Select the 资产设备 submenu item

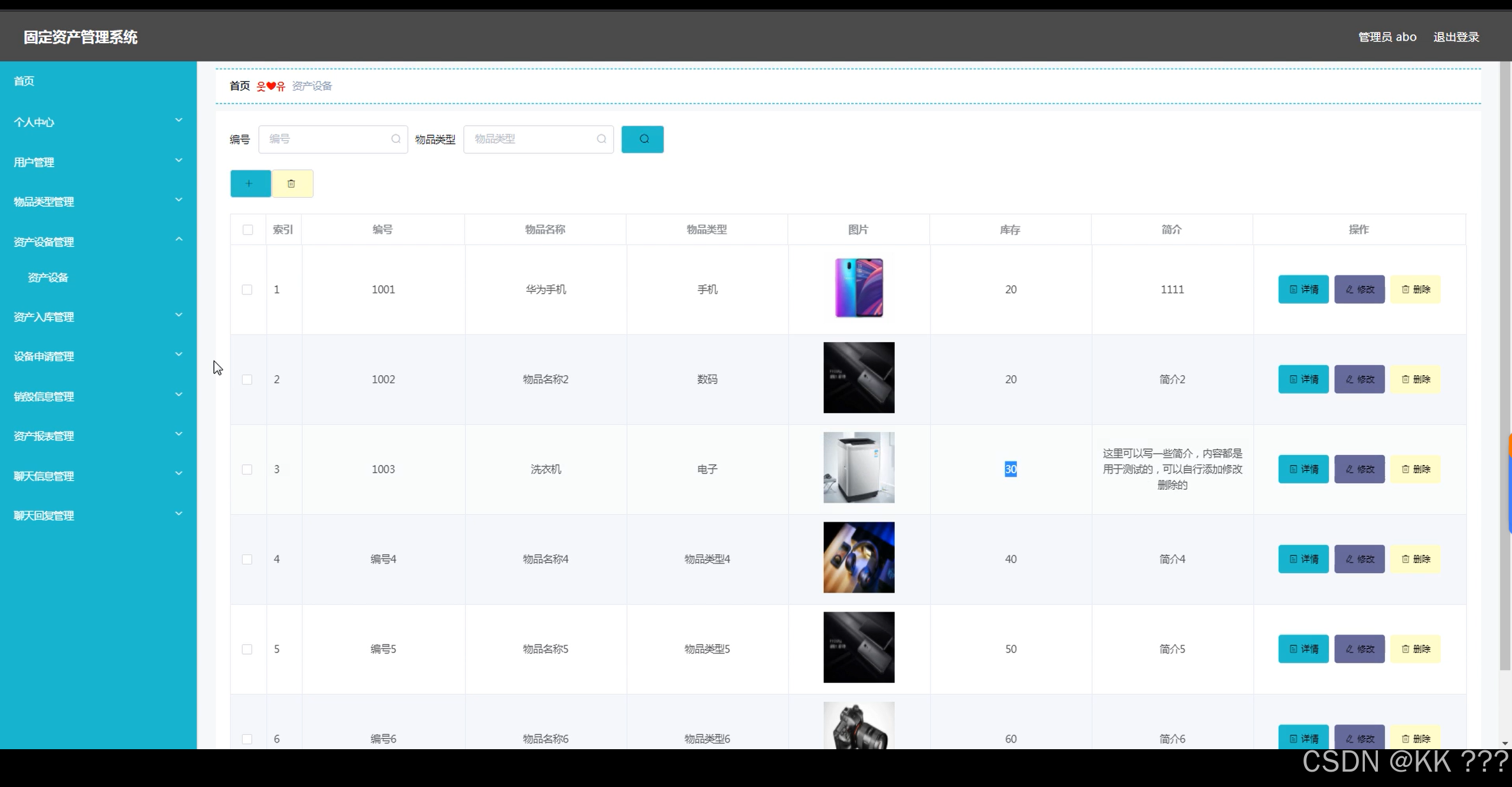[x=48, y=278]
